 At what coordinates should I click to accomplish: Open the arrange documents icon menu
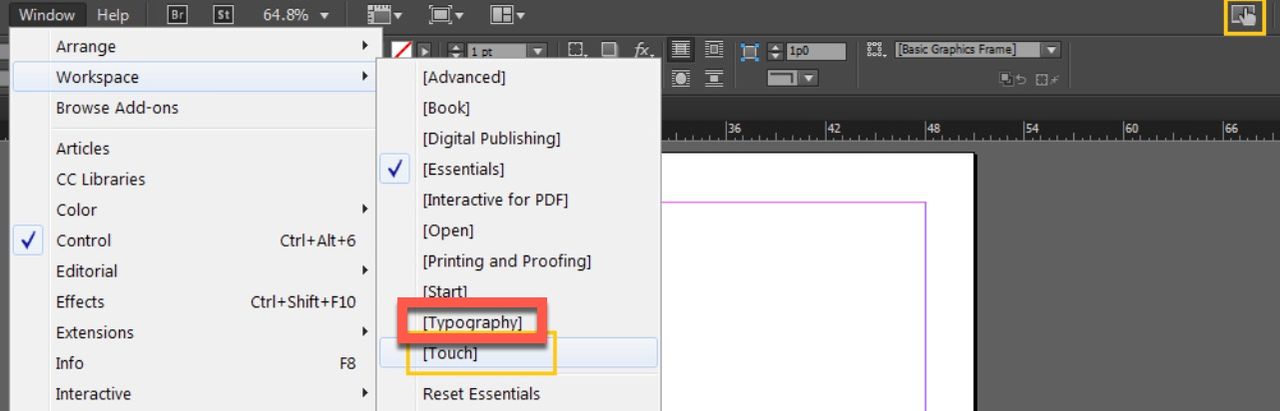coord(508,15)
